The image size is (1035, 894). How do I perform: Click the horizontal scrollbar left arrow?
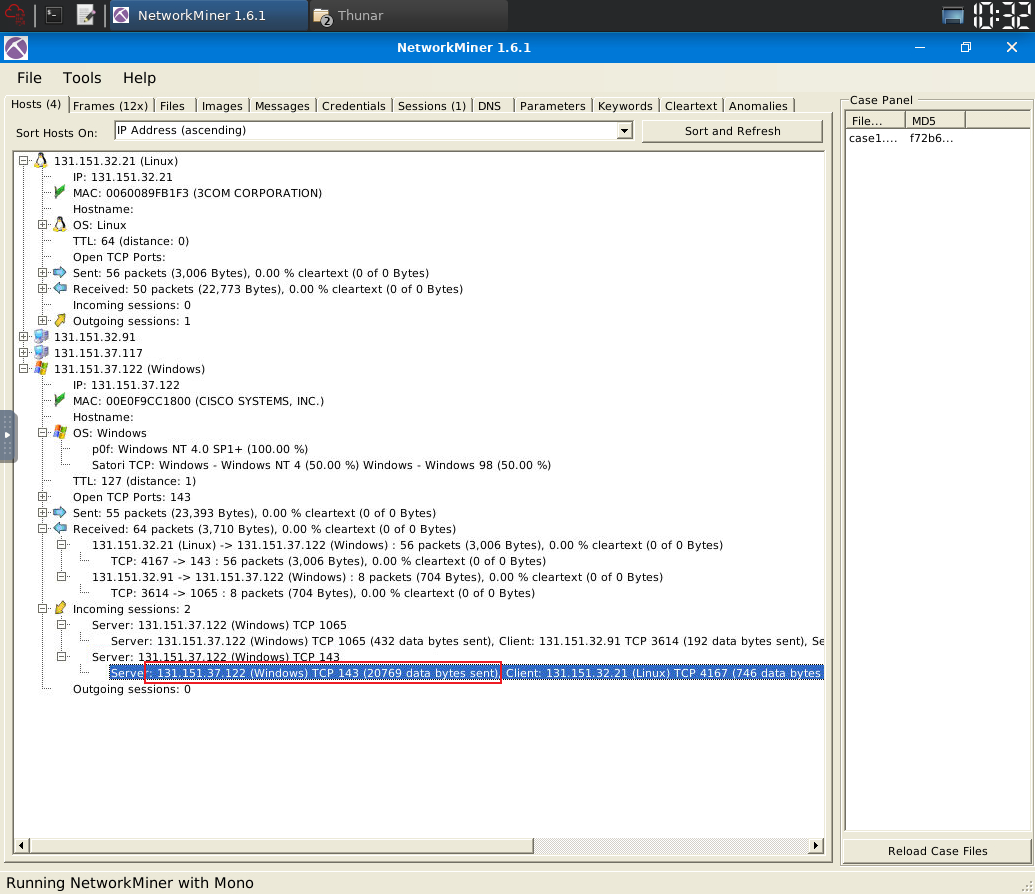(21, 845)
